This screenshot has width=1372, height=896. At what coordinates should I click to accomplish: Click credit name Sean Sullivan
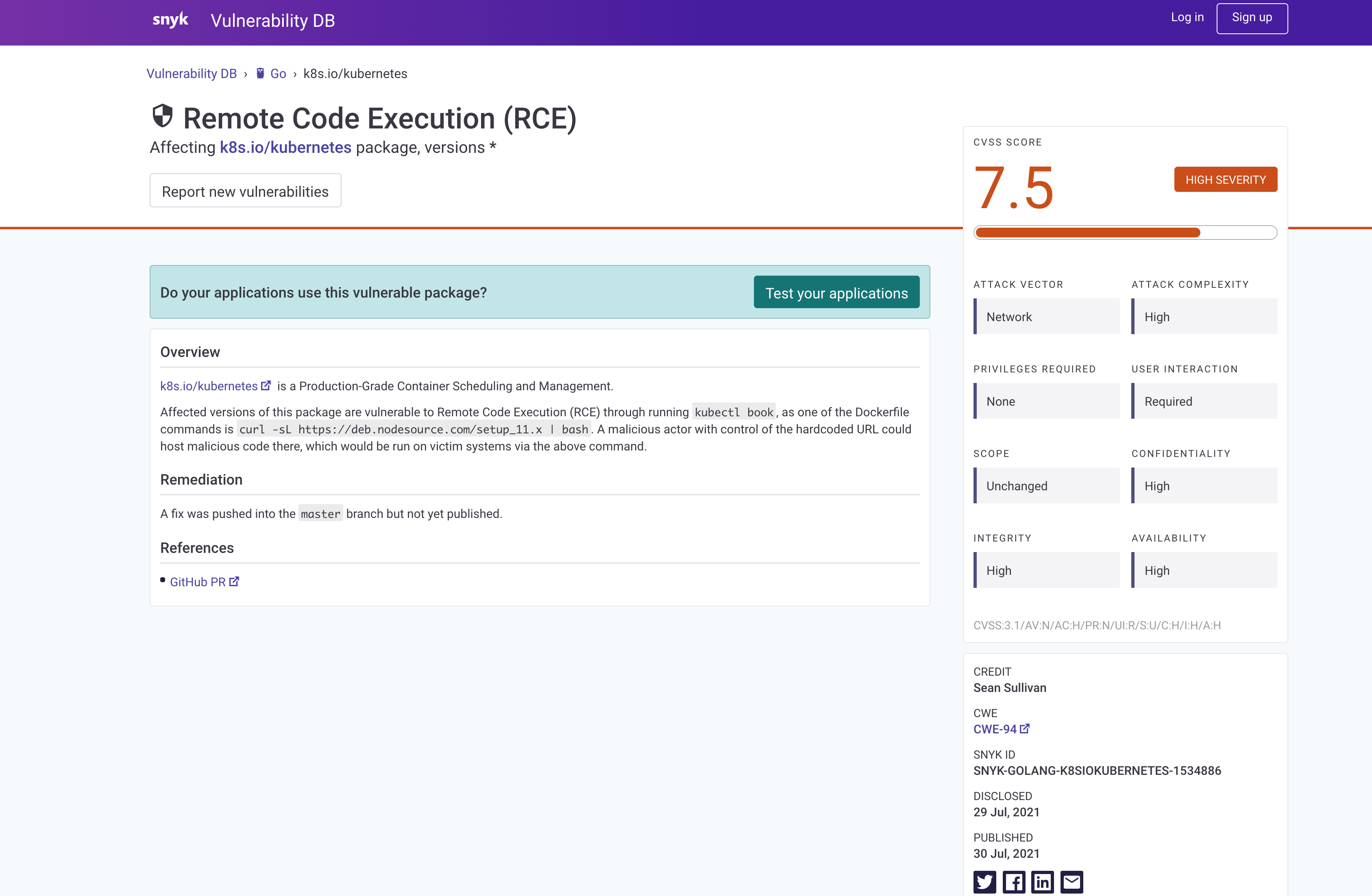pyautogui.click(x=1009, y=687)
